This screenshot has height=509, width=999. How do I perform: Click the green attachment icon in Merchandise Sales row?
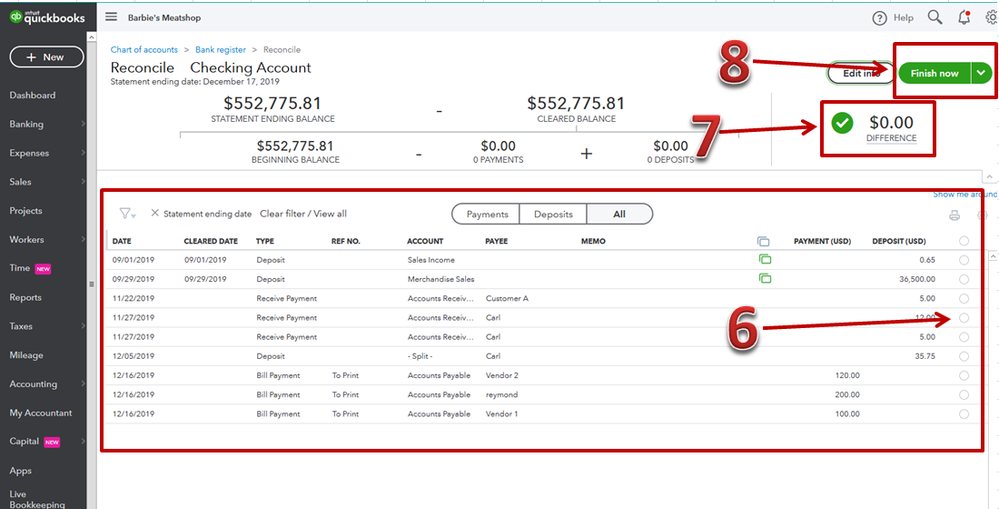[765, 278]
